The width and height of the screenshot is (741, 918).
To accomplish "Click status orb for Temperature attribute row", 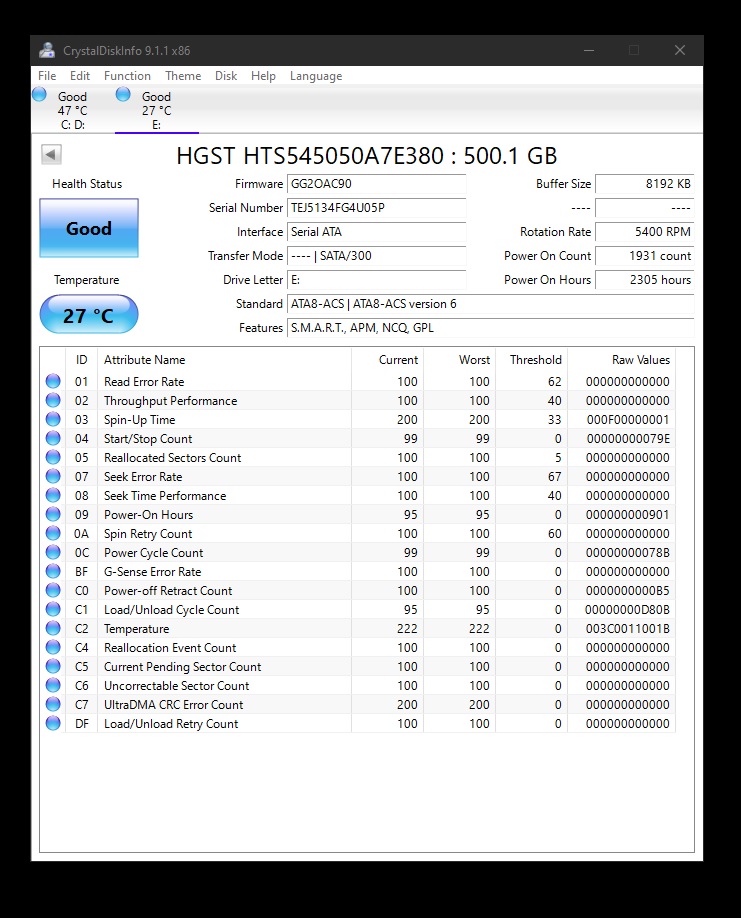I will point(53,629).
